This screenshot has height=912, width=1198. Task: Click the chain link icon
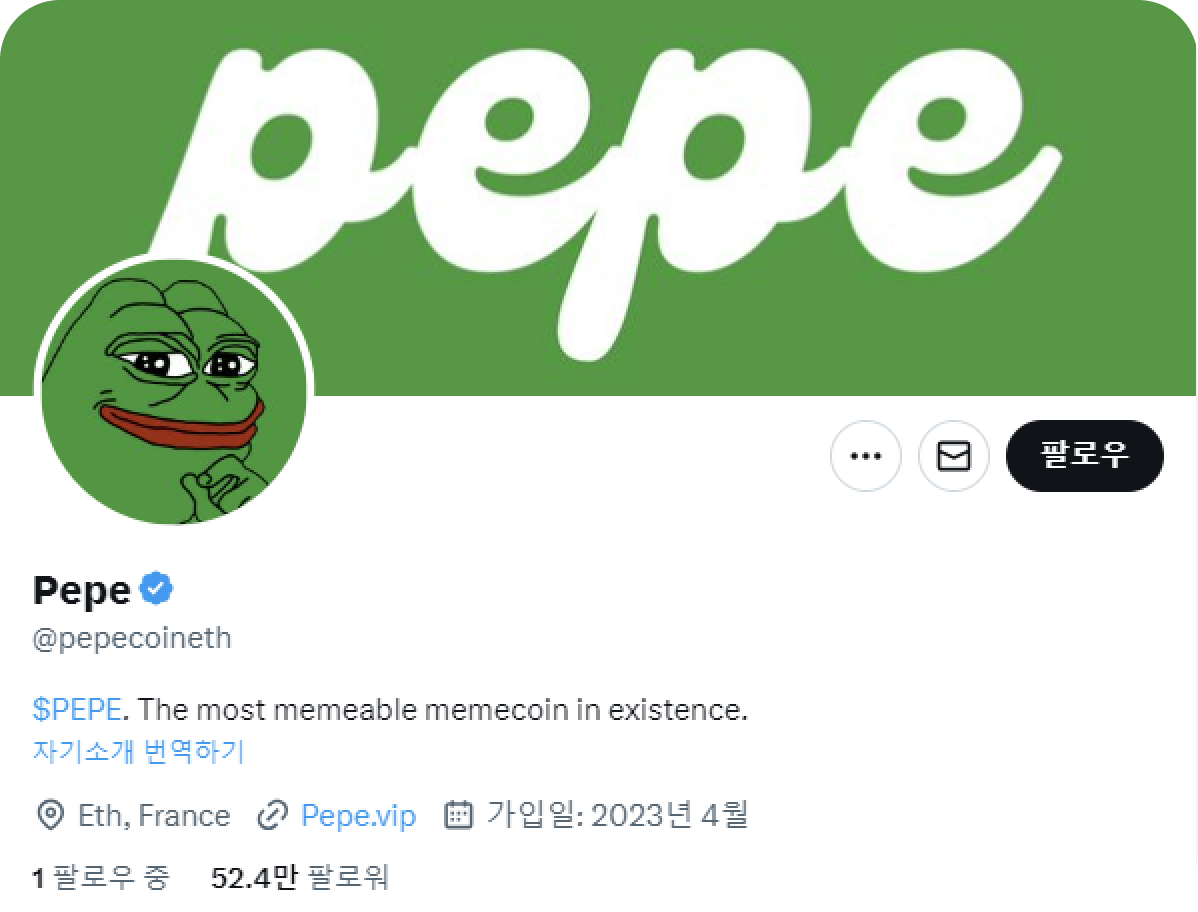tap(272, 816)
